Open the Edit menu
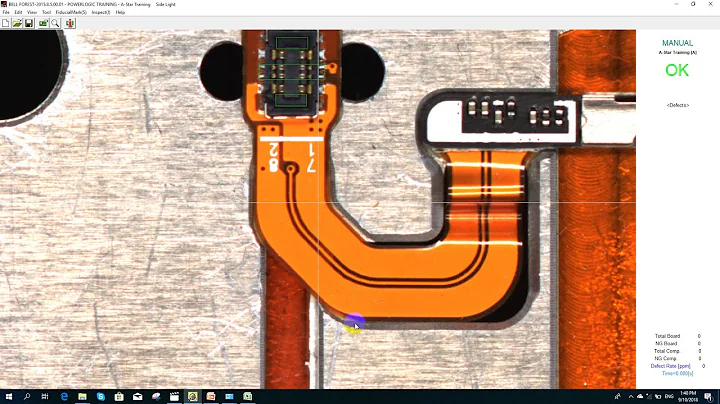Screen dimensions: 720x404 click(18, 12)
